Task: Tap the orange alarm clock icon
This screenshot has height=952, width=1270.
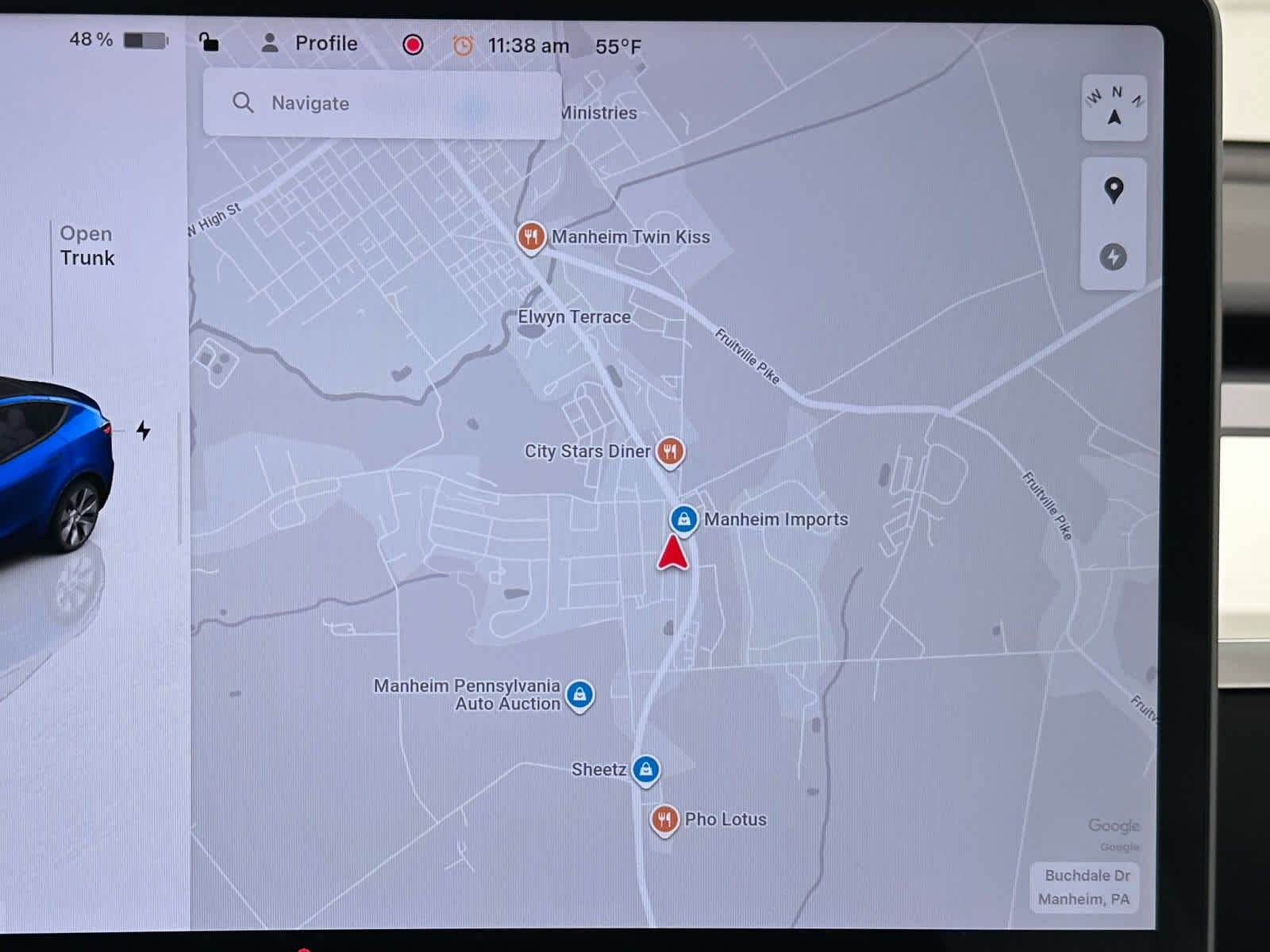Action: [x=463, y=46]
